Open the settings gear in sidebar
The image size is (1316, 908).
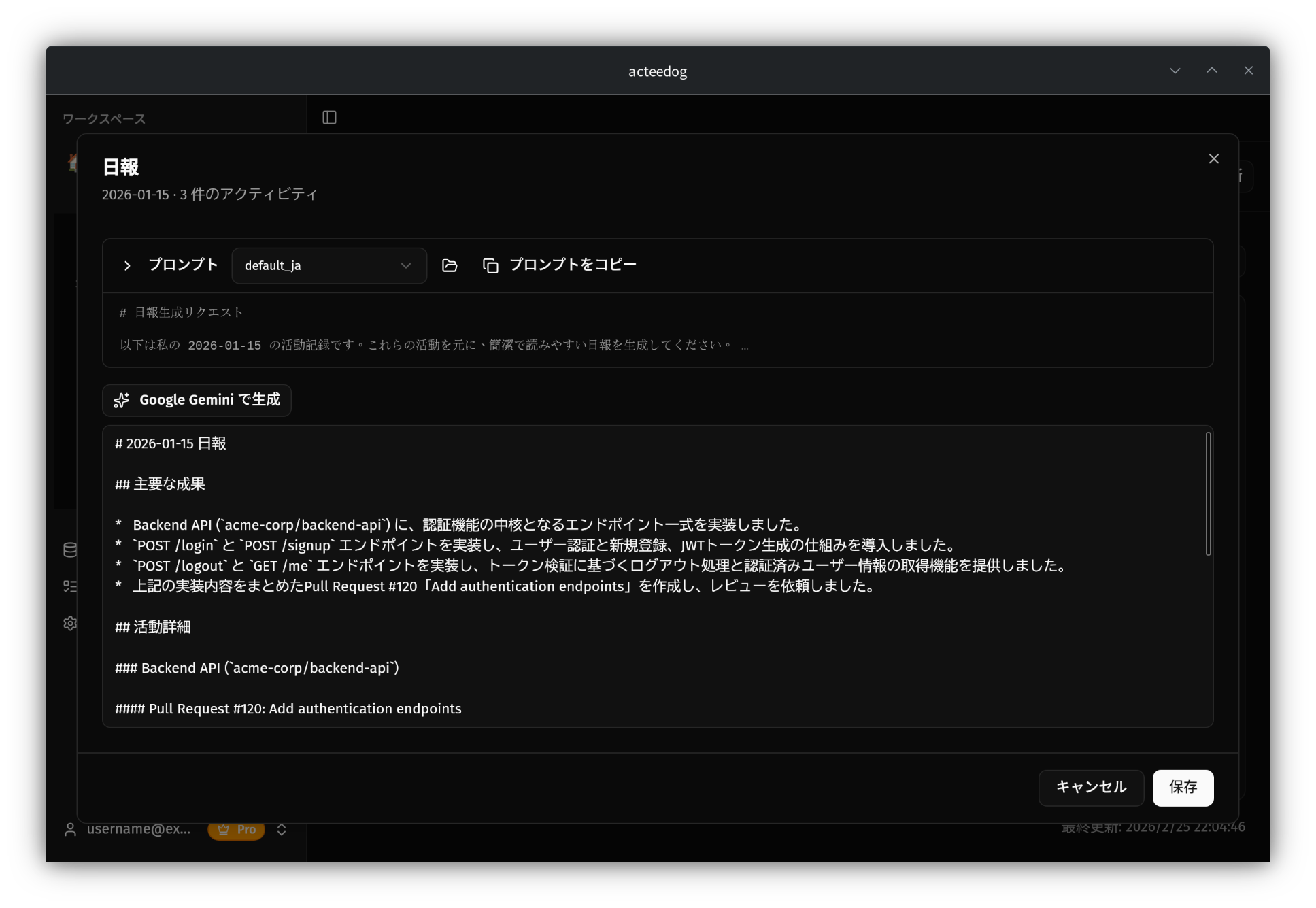70,623
